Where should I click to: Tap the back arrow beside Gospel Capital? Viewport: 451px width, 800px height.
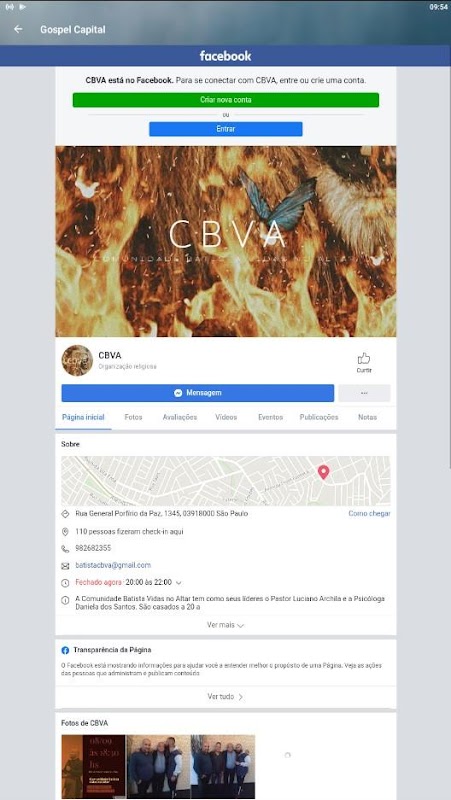(18, 29)
